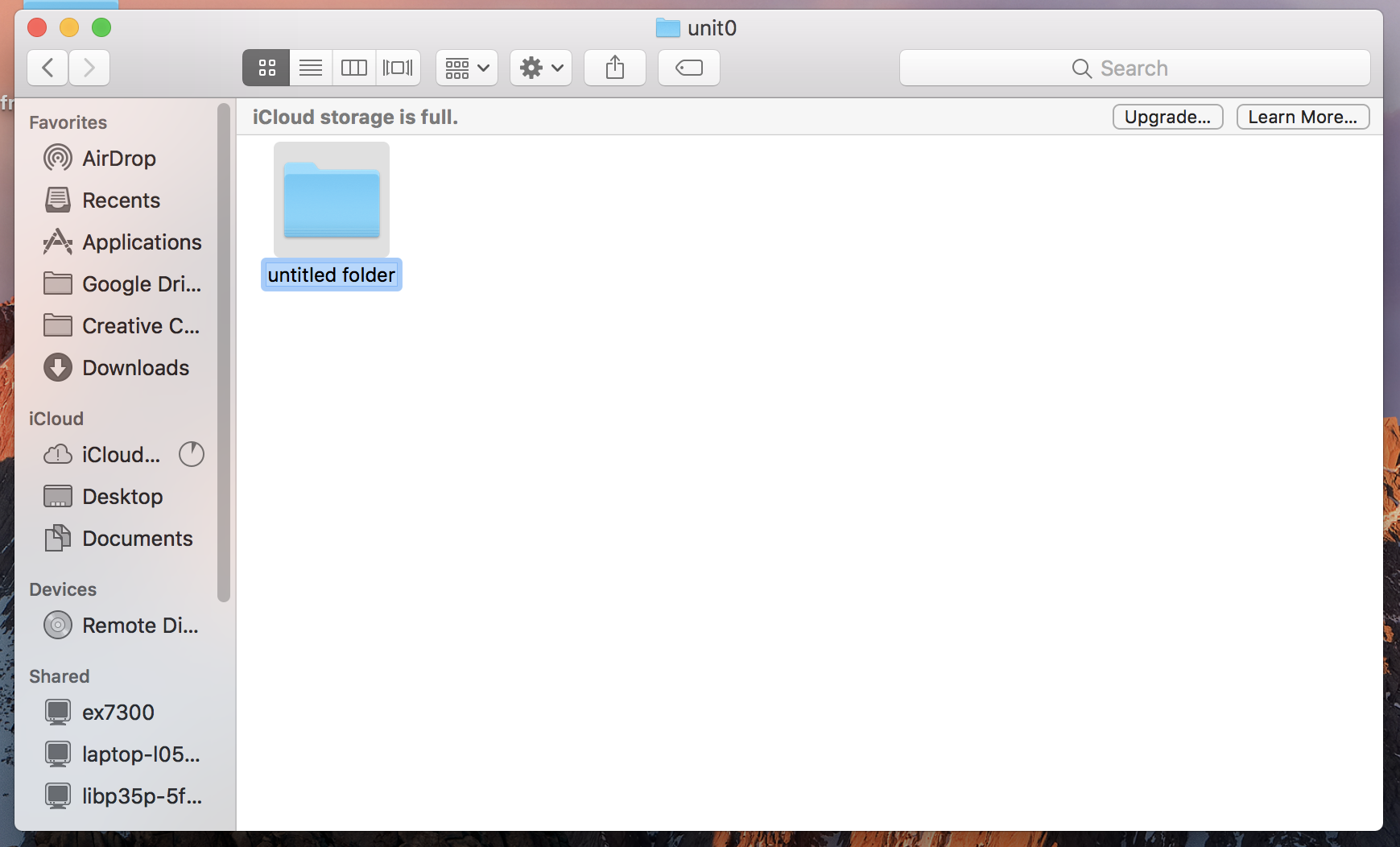Go back to previous folder
The image size is (1400, 847).
(x=47, y=68)
